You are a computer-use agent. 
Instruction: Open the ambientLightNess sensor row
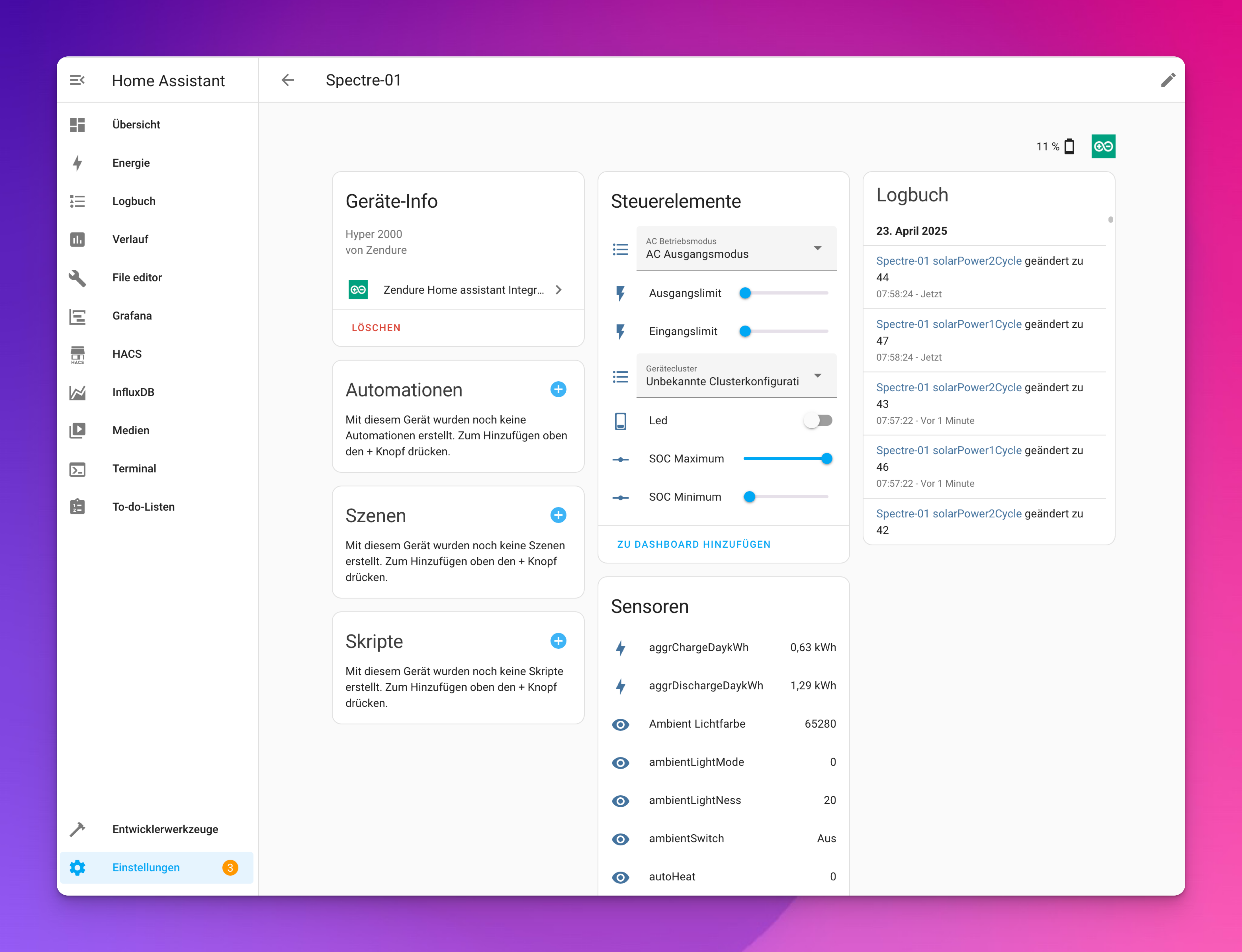point(723,801)
